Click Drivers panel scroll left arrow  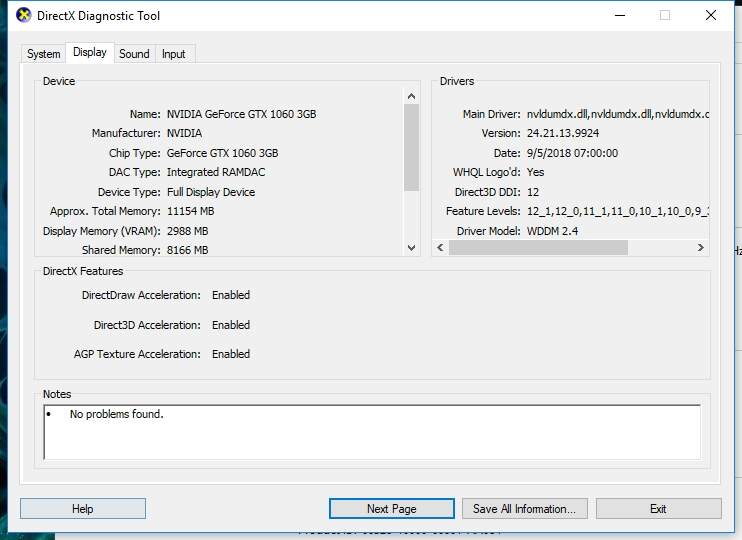[441, 248]
